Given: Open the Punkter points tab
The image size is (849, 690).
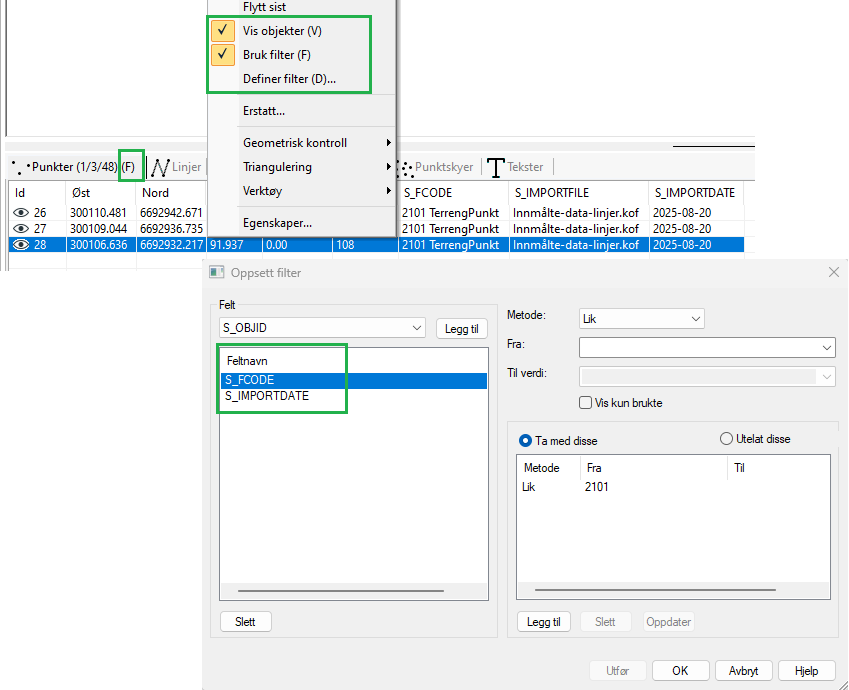Looking at the screenshot, I should click(60, 167).
